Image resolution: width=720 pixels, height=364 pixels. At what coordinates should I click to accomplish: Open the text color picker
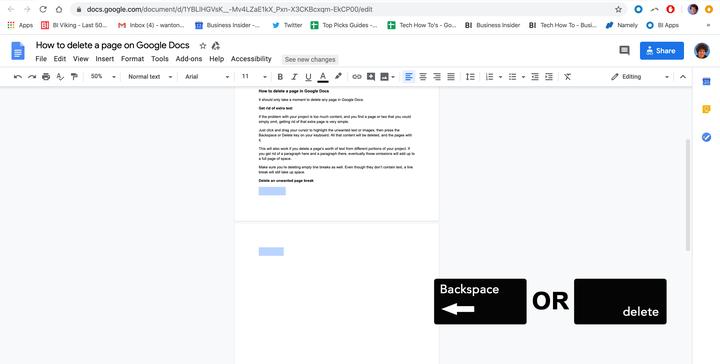(323, 77)
